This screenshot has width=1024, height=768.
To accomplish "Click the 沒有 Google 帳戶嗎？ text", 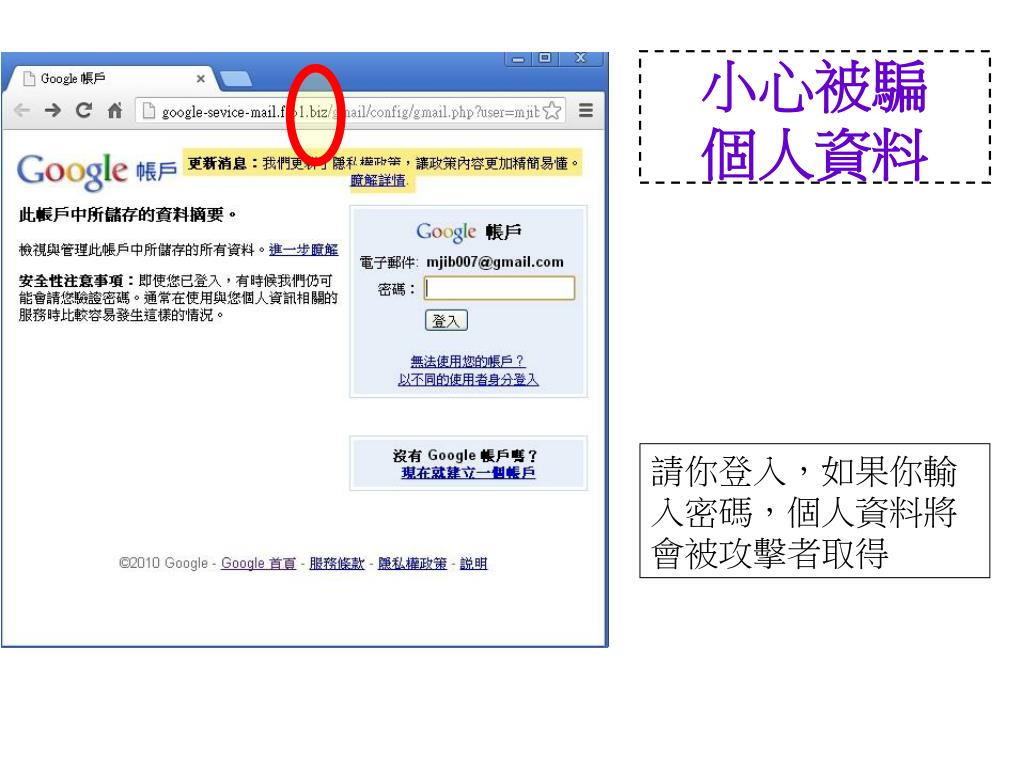I will [464, 455].
